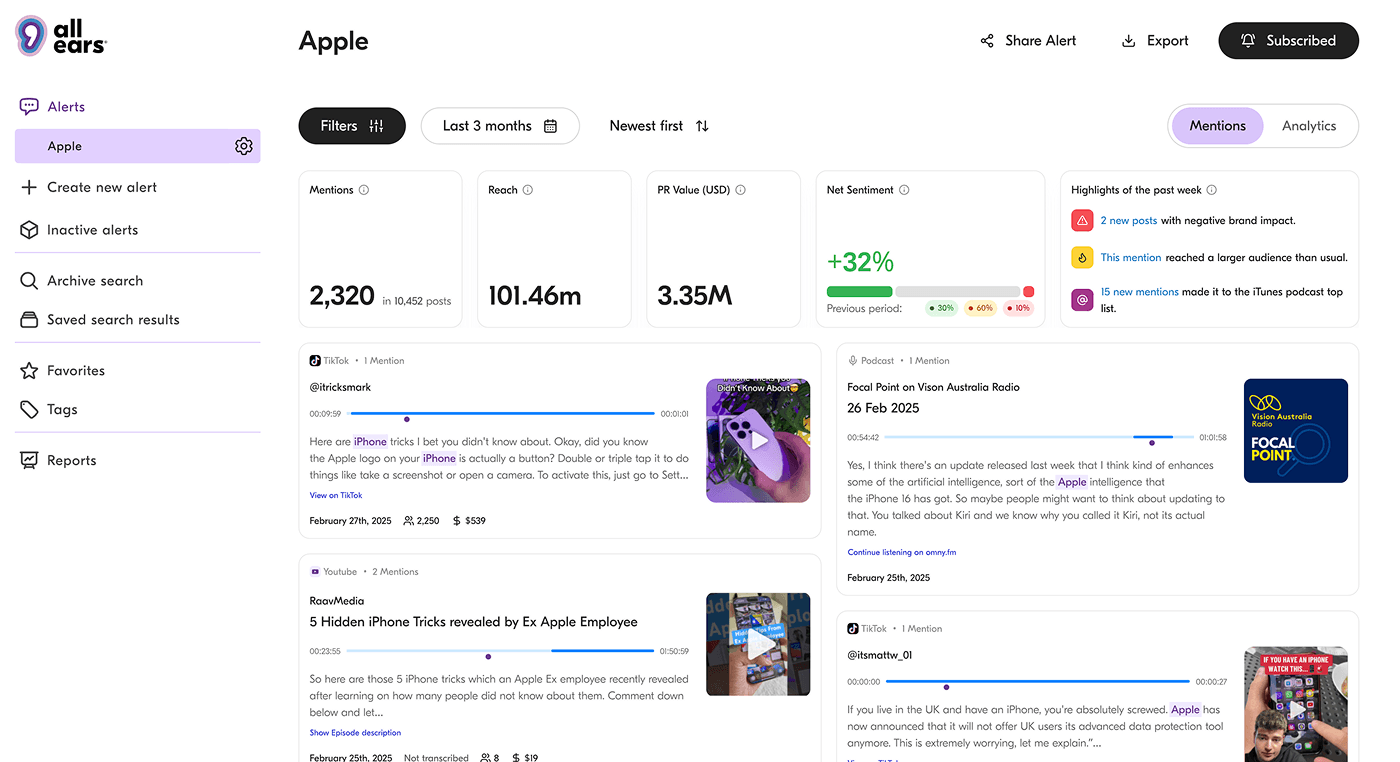Click the Saved search results folder icon

click(29, 320)
